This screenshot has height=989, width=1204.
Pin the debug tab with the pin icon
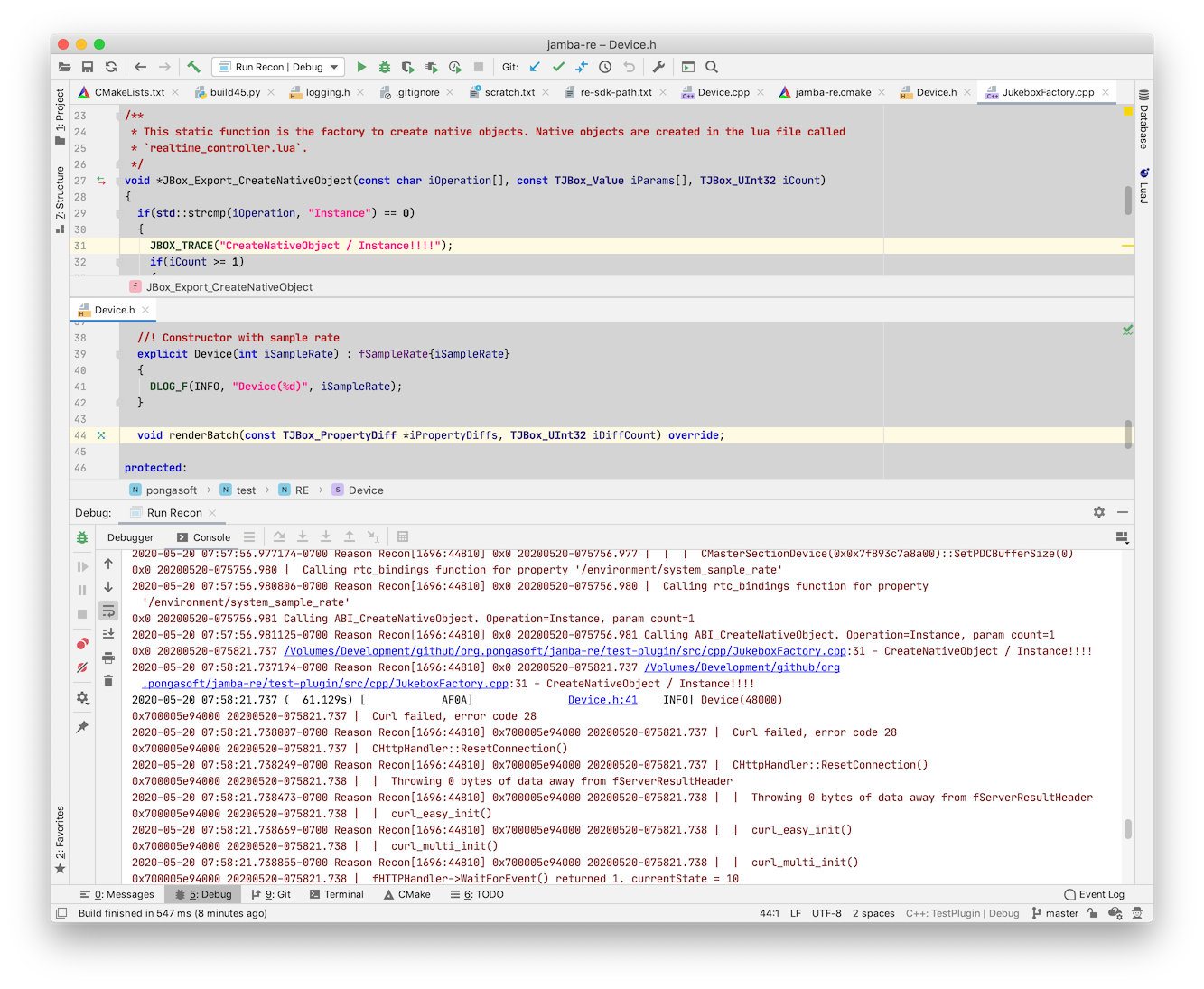82,727
